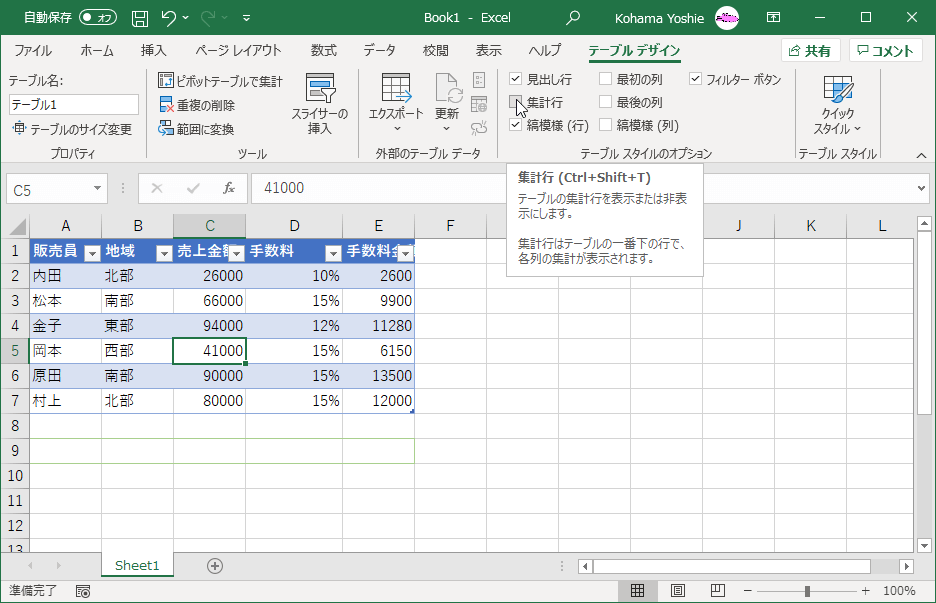Click the macro recording icon in status bar
Screen dimensions: 936x603
click(x=83, y=591)
